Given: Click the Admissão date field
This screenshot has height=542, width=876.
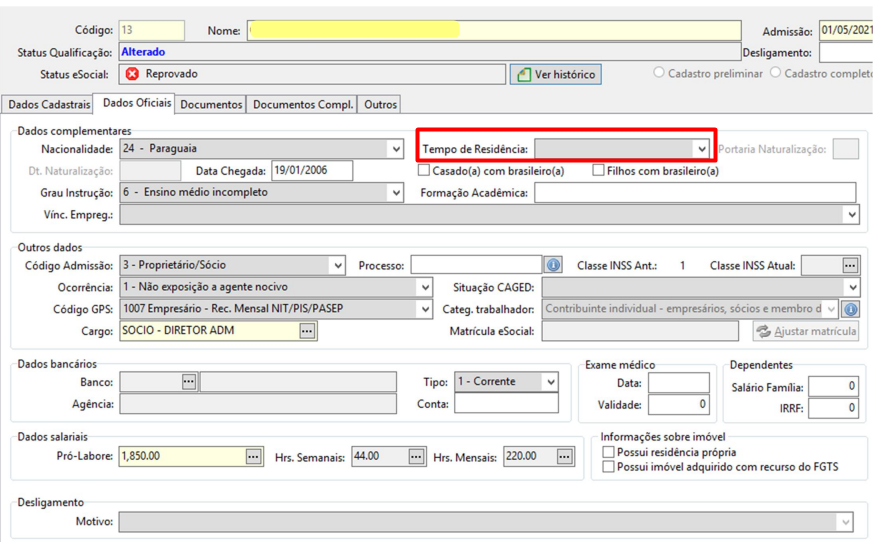Looking at the screenshot, I should [846, 30].
